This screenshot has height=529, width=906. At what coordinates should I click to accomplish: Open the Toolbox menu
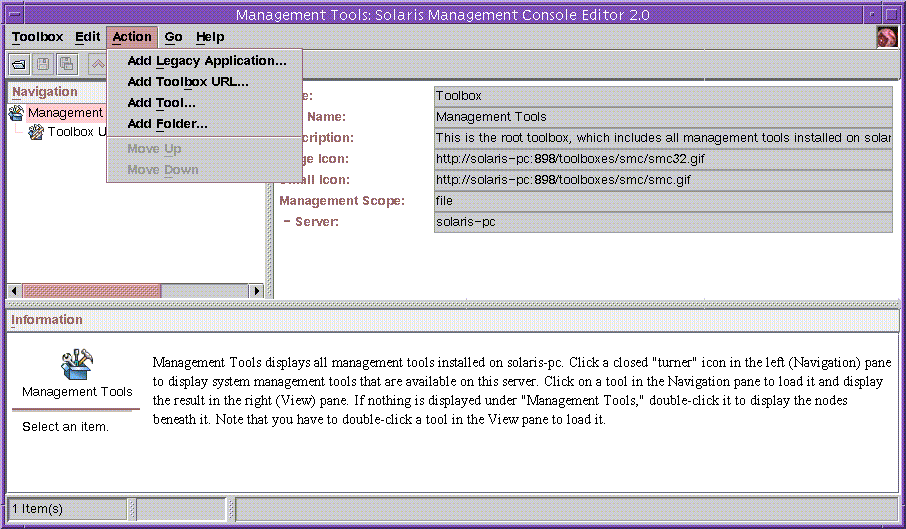38,37
